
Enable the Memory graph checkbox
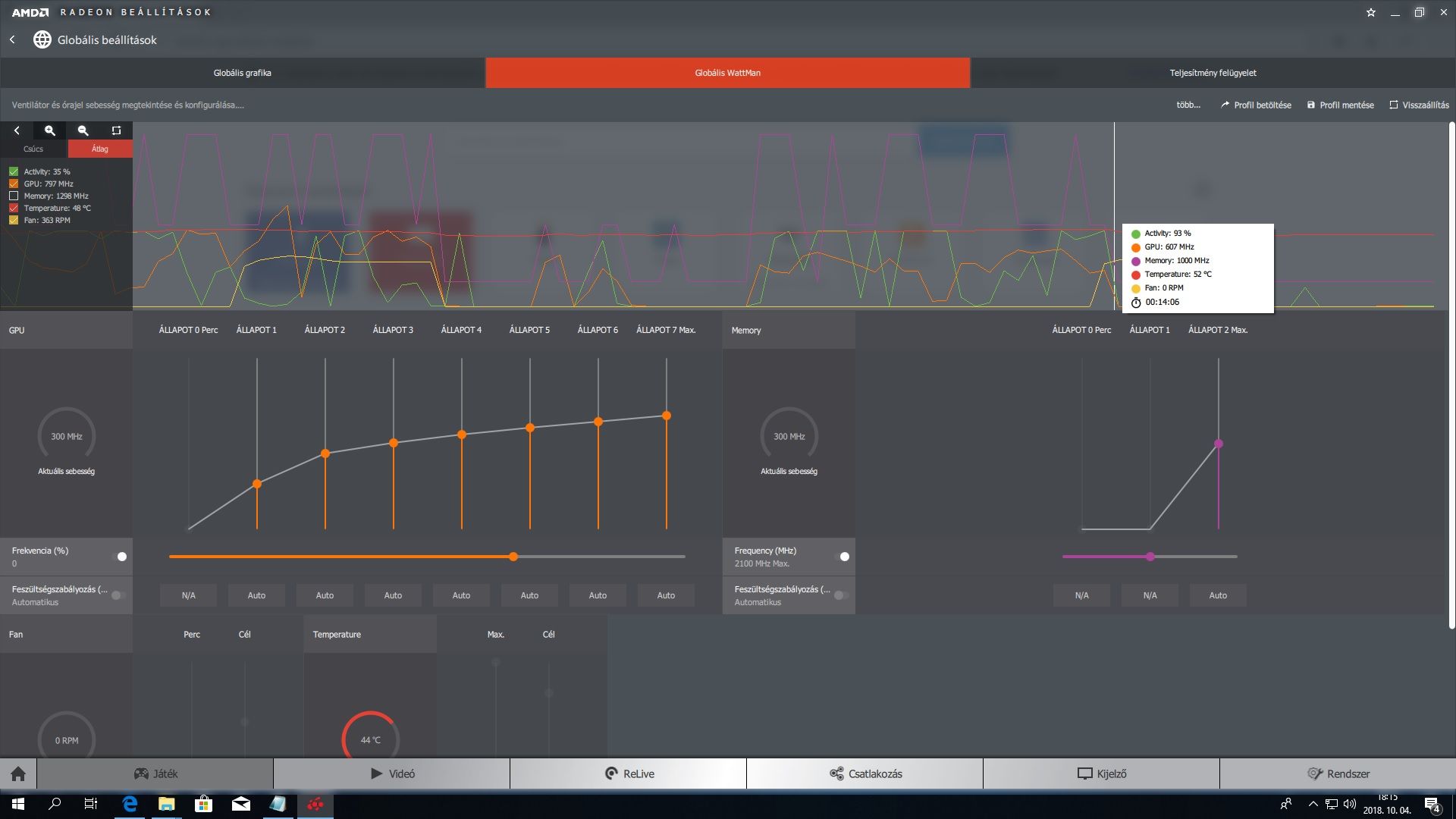pos(14,196)
